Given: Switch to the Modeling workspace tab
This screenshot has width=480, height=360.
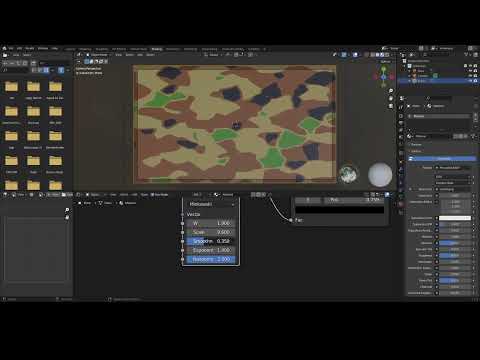Looking at the screenshot, I should point(85,49).
